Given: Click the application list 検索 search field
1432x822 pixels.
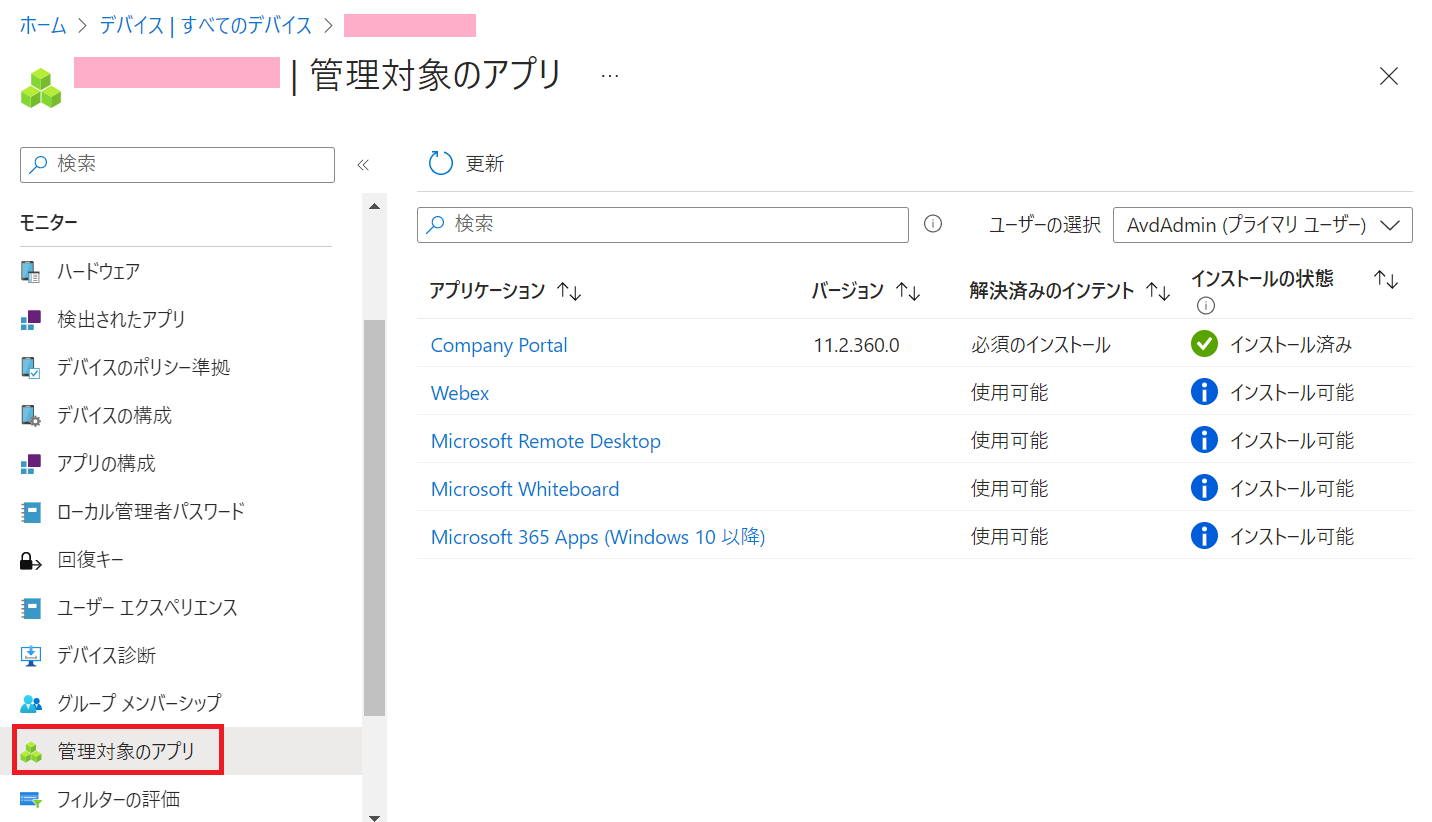Looking at the screenshot, I should (663, 225).
